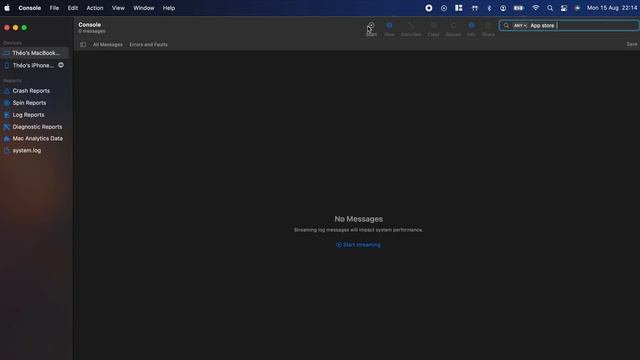Filter by Errors and Faults

[148, 44]
